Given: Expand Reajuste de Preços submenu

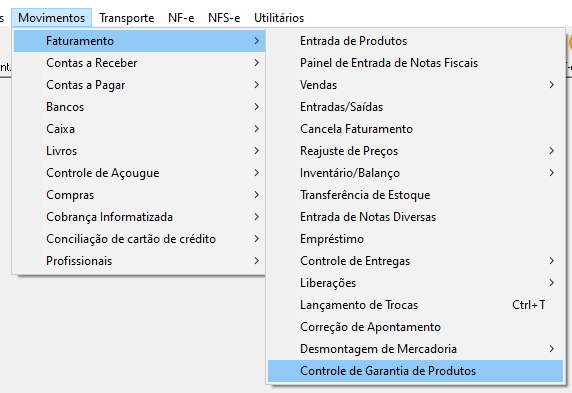Looking at the screenshot, I should point(416,151).
